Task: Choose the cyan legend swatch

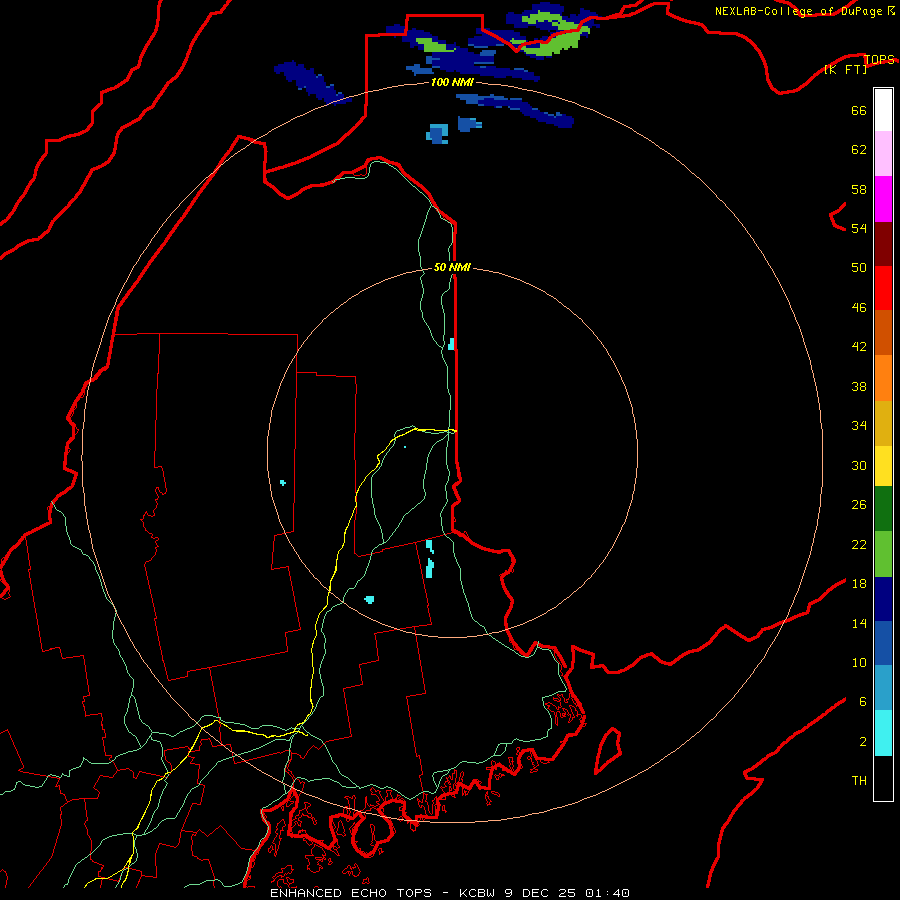Action: [x=883, y=733]
